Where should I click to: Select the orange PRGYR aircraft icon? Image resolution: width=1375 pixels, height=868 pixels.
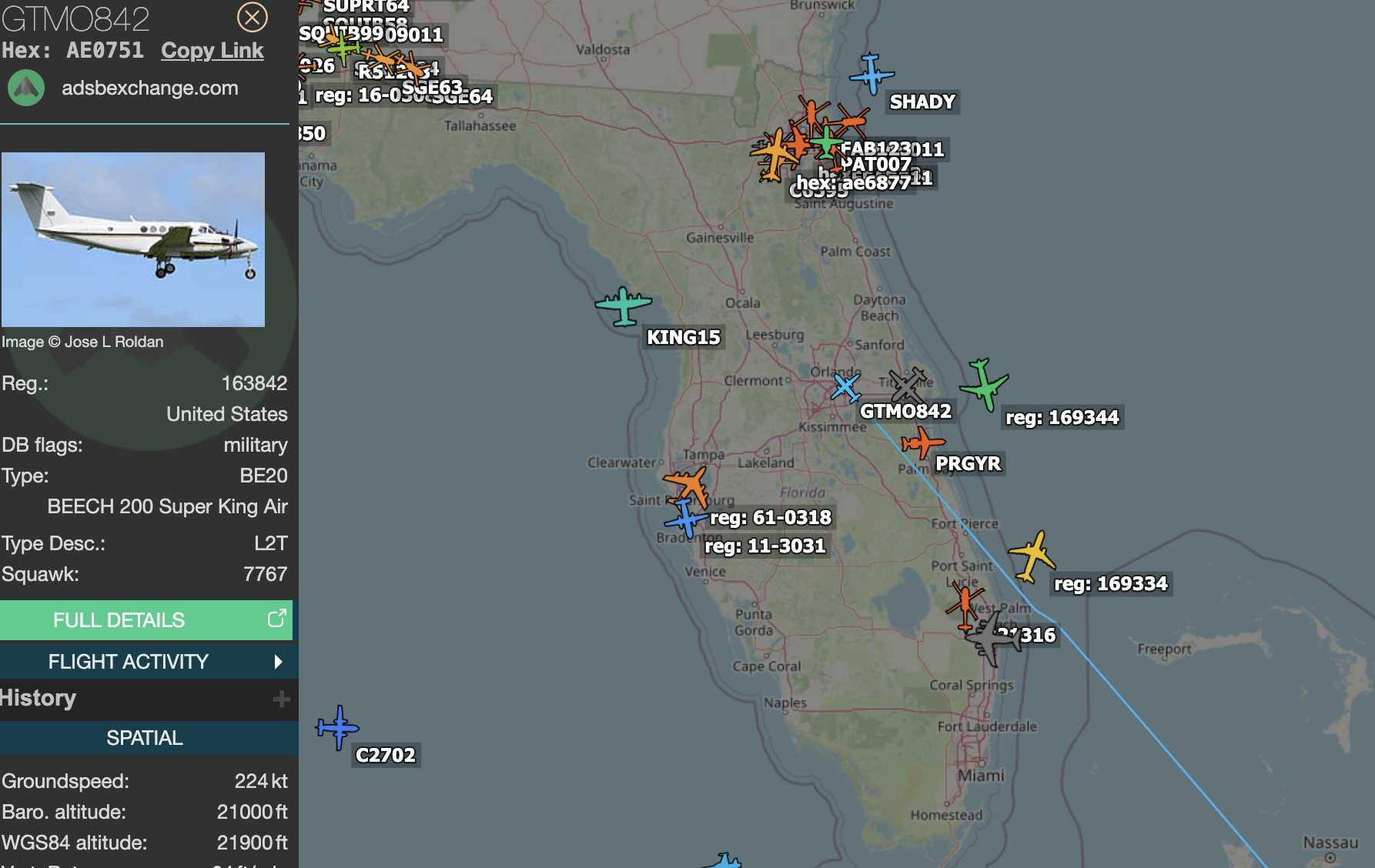922,443
